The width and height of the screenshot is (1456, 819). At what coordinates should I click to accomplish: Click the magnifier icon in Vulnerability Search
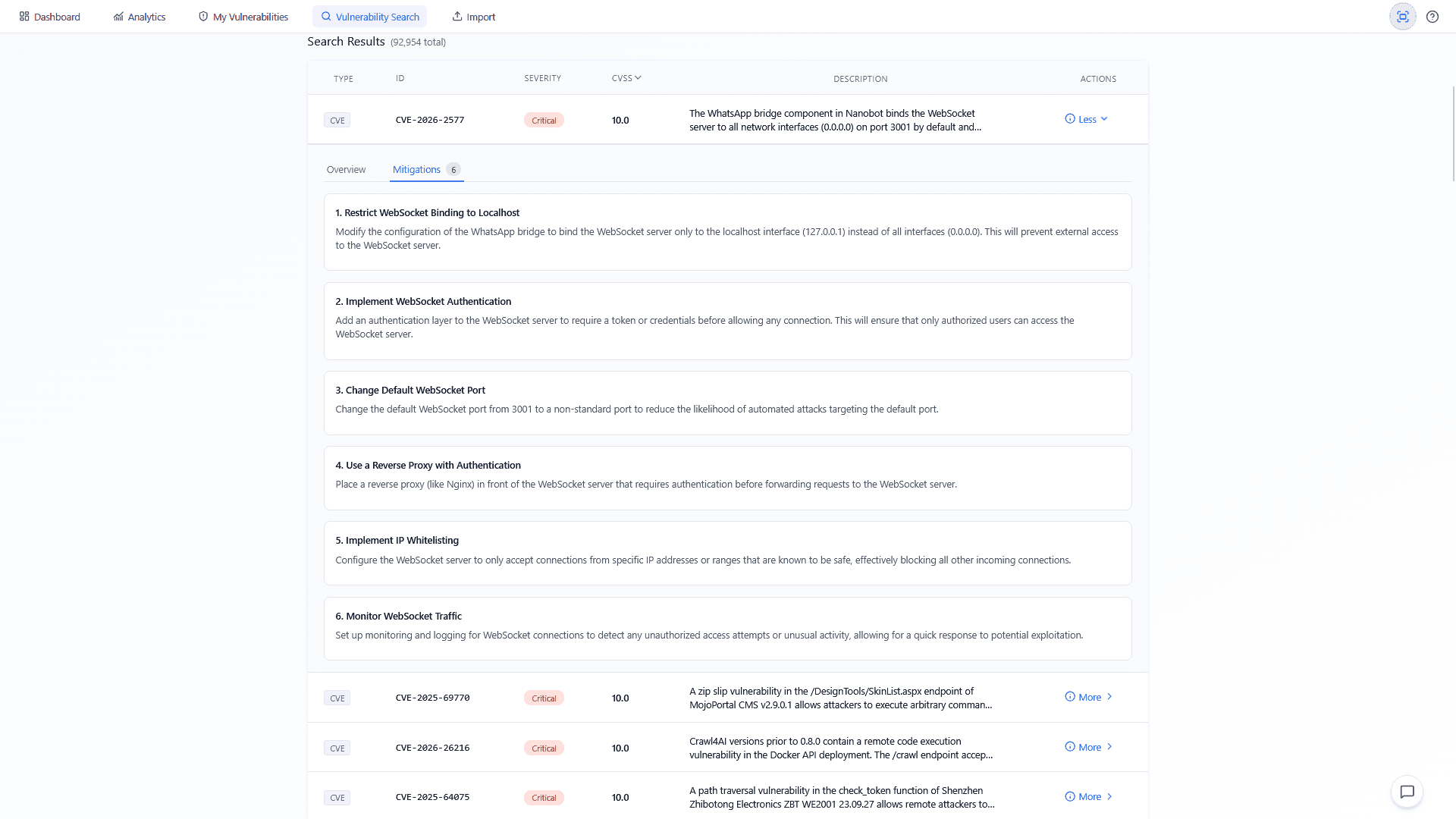326,16
